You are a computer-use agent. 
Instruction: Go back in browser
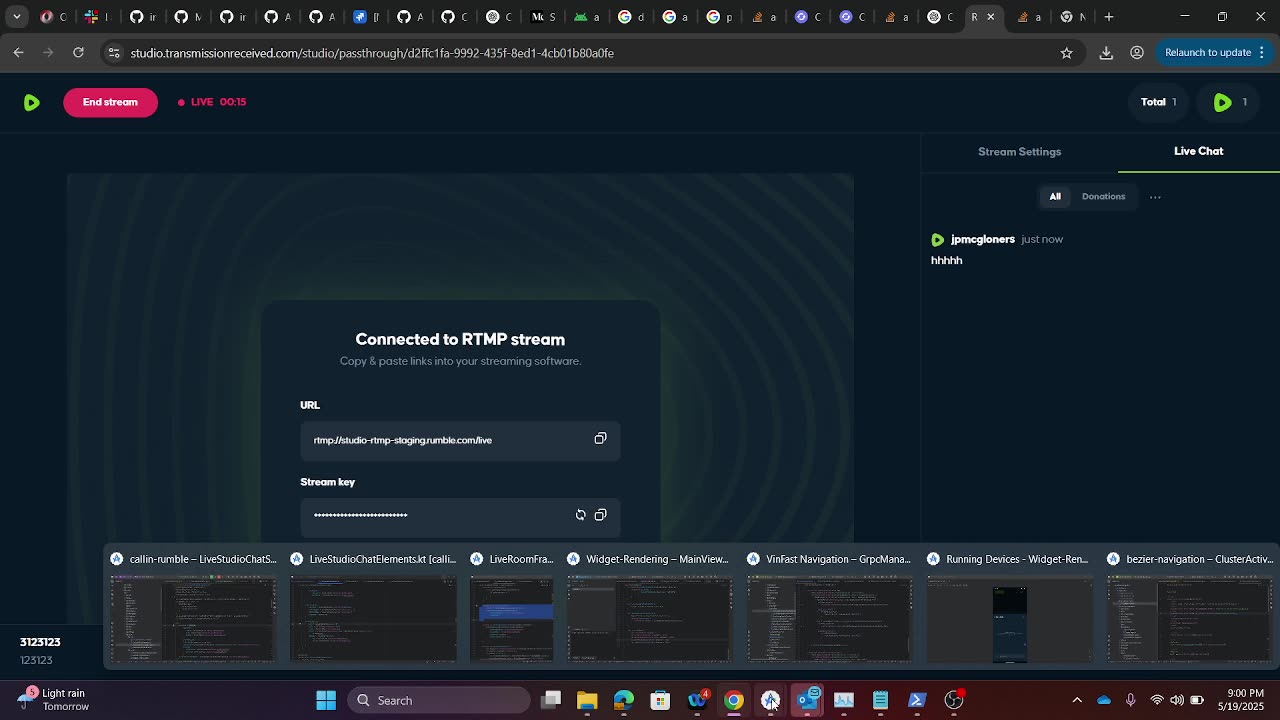[x=19, y=52]
